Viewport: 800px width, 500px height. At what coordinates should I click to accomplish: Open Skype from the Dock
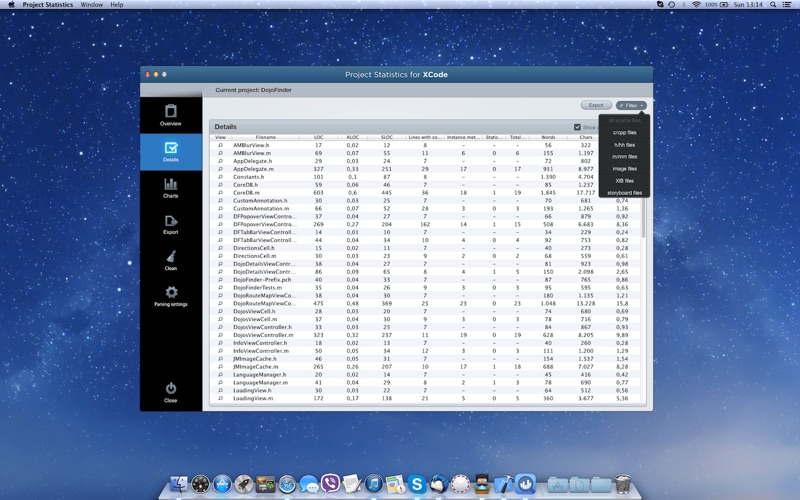point(417,484)
